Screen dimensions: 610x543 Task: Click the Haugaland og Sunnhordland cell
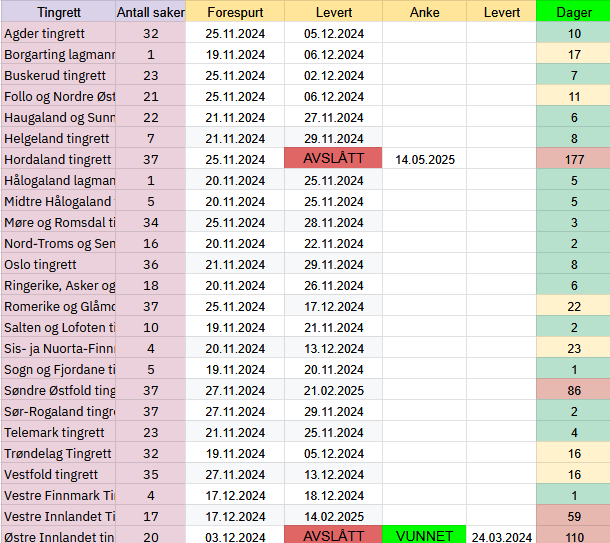(x=58, y=117)
